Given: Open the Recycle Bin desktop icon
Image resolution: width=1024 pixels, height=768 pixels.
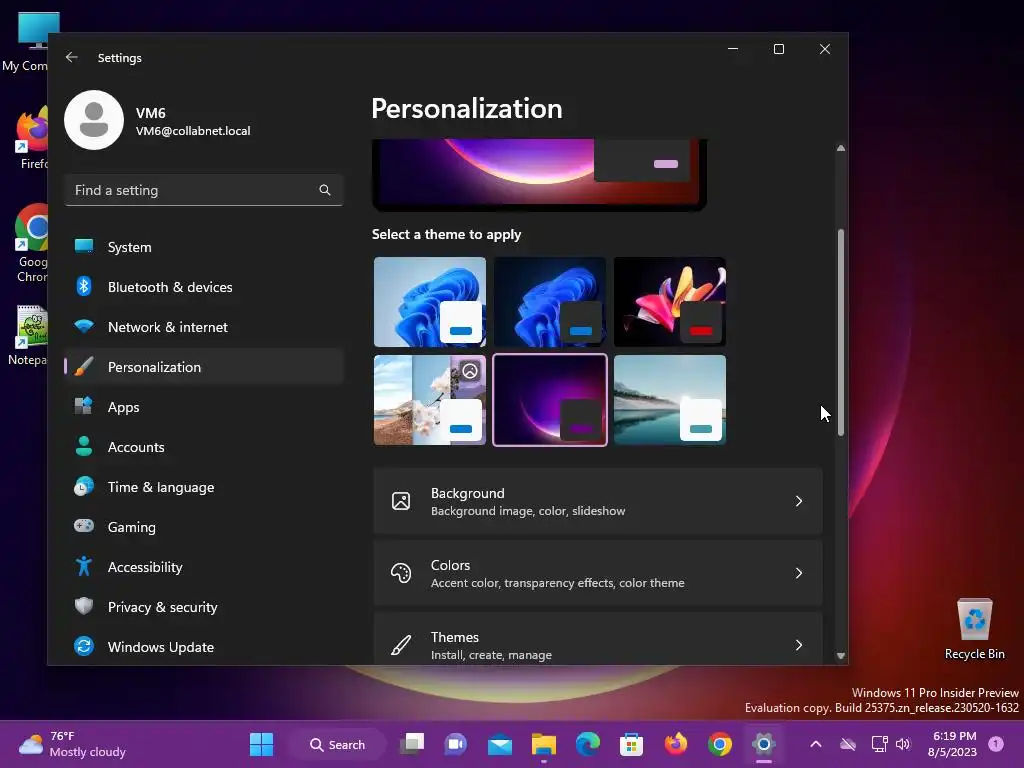Looking at the screenshot, I should point(974,629).
